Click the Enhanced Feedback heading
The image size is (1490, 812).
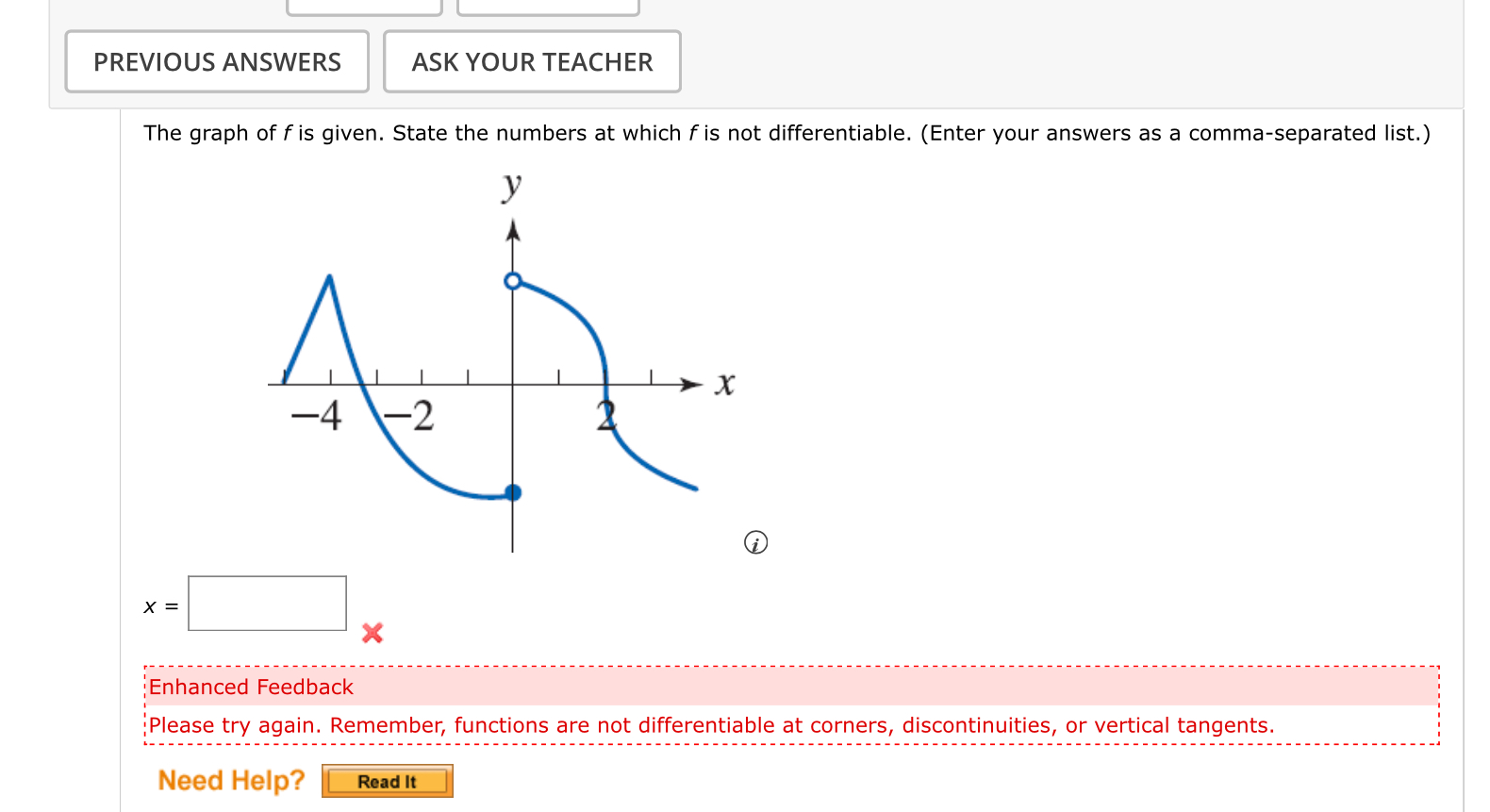(252, 687)
